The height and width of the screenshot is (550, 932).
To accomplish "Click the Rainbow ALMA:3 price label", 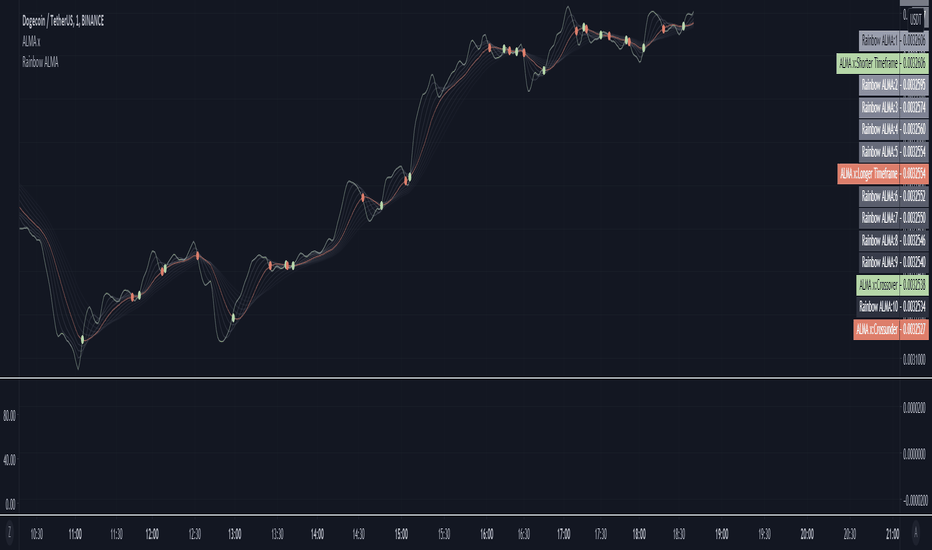I will pyautogui.click(x=893, y=108).
